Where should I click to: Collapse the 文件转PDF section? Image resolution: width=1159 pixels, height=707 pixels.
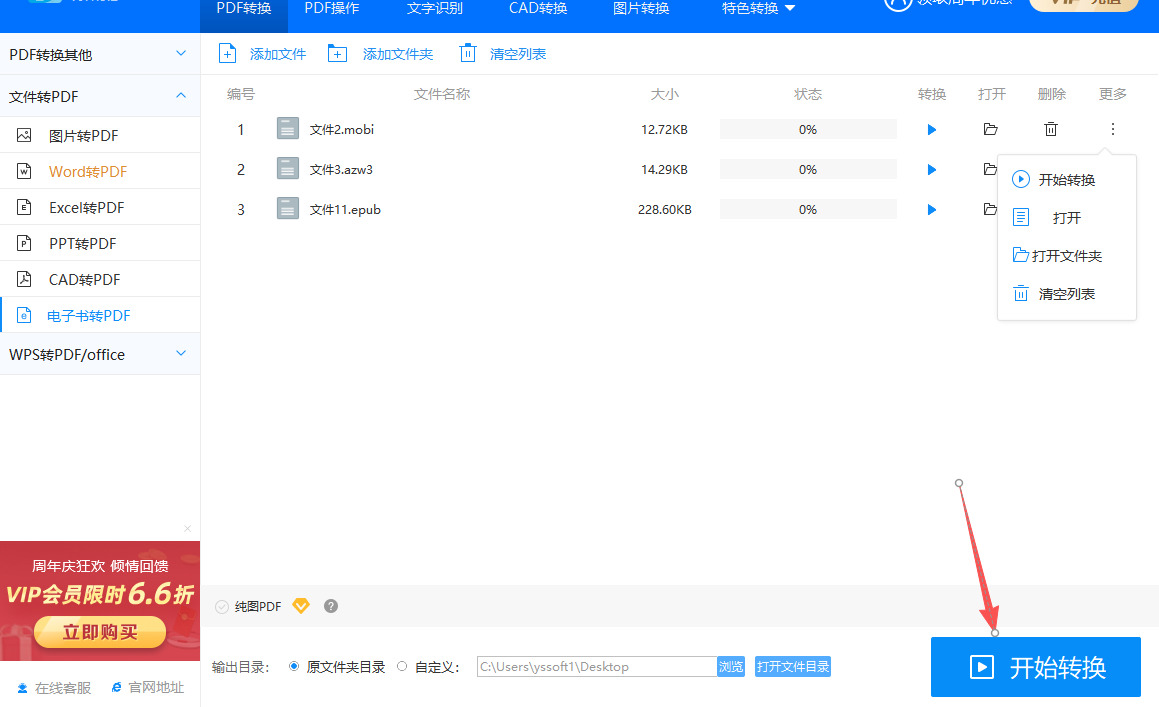(181, 96)
